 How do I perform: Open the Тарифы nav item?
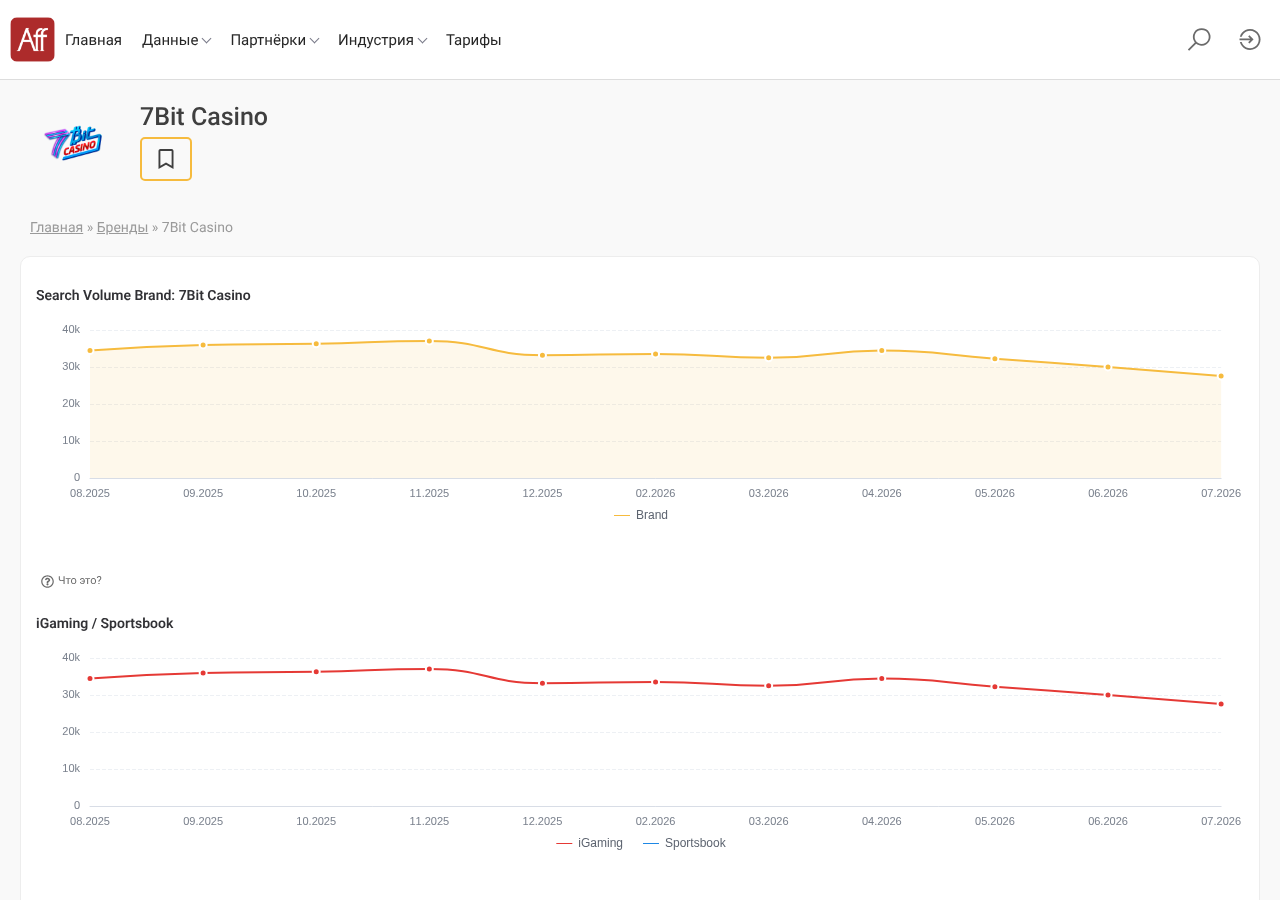(473, 40)
